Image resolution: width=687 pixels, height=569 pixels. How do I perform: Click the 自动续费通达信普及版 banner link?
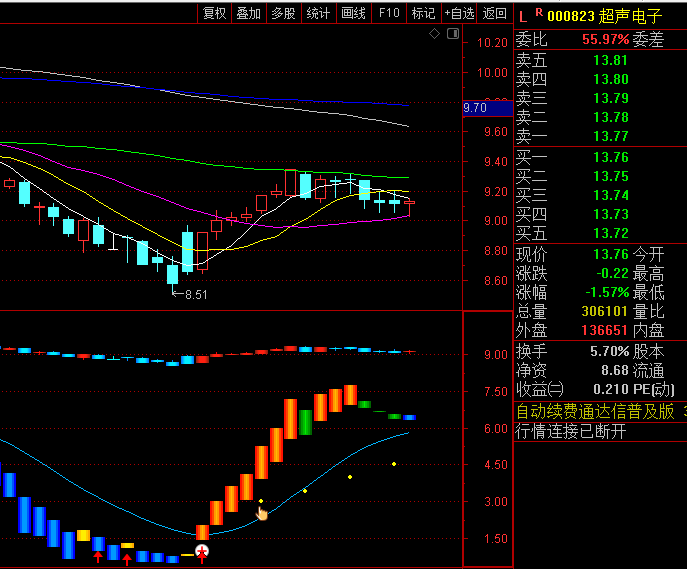(595, 412)
